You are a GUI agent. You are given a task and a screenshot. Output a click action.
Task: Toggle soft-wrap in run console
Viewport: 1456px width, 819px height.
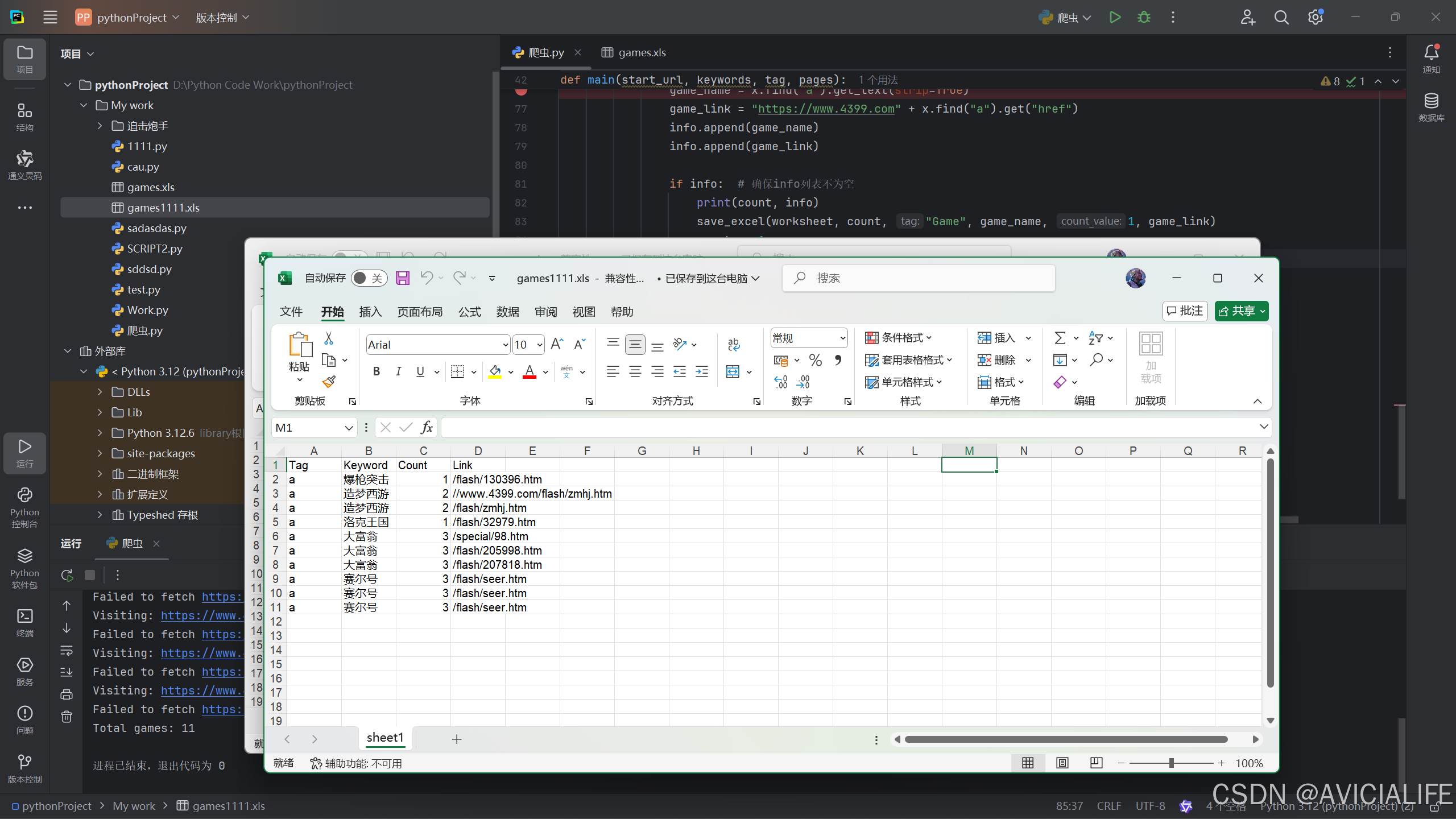[x=67, y=650]
